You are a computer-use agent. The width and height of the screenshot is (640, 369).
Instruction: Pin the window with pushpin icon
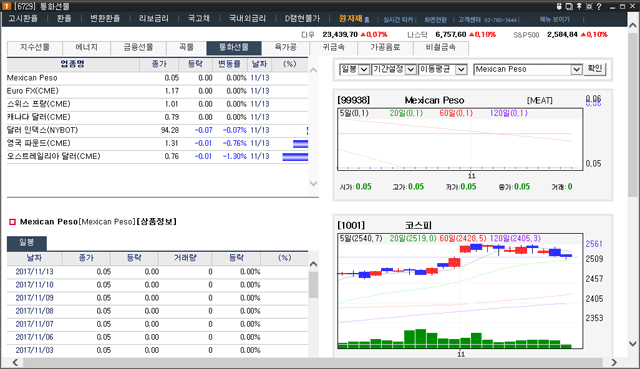[x=579, y=6]
